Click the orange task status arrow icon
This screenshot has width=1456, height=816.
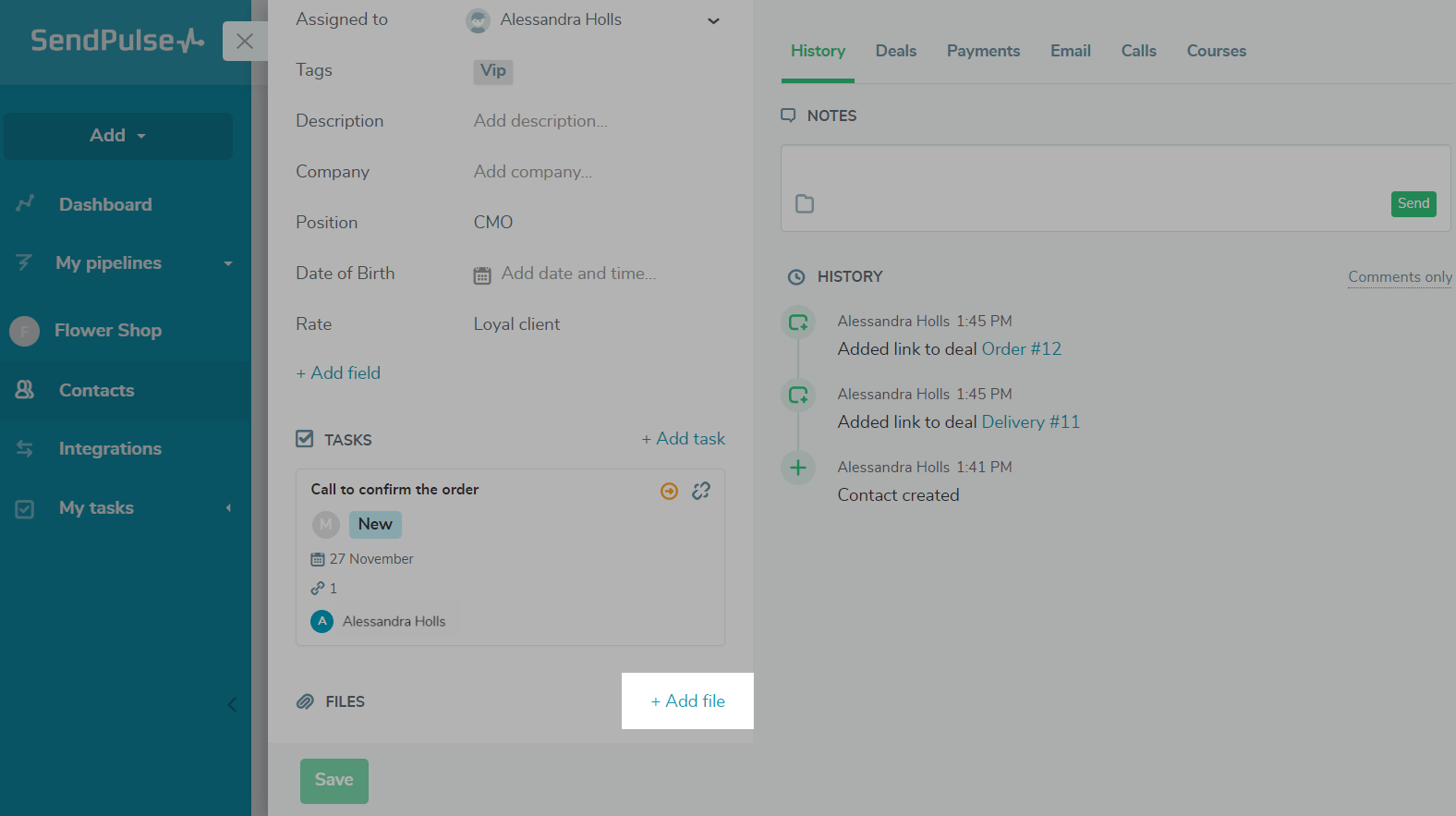pyautogui.click(x=670, y=491)
